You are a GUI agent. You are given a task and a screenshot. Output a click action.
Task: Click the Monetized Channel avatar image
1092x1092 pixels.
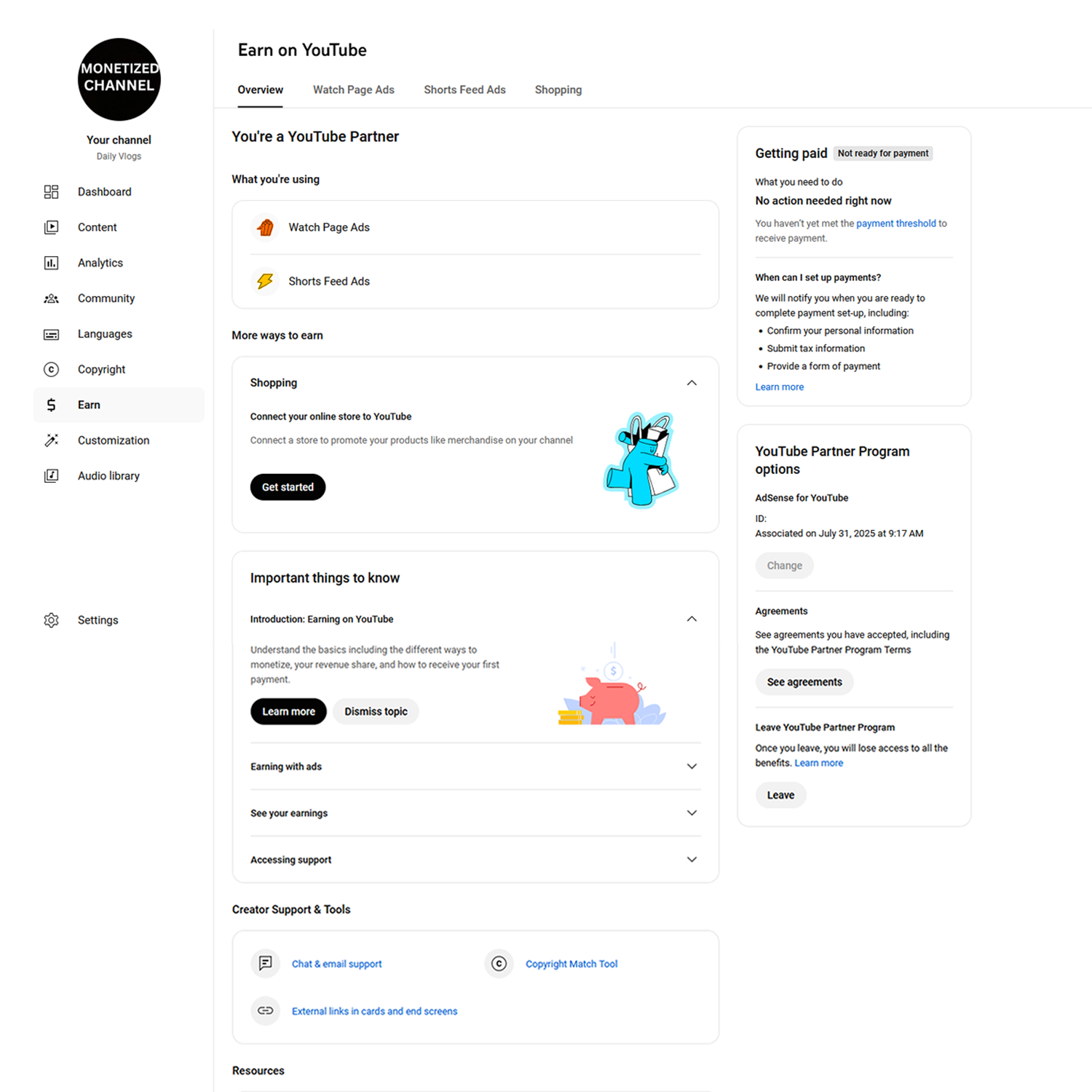pos(119,79)
